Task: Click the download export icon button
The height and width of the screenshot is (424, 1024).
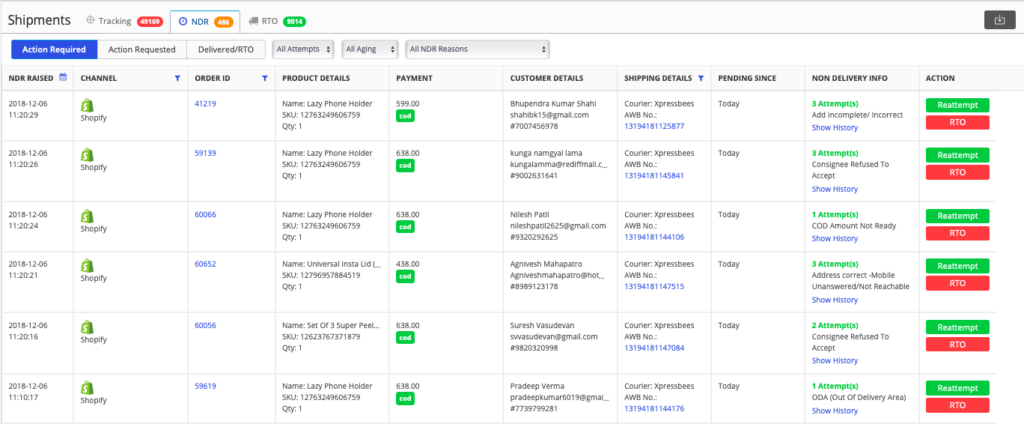Action: tap(999, 20)
